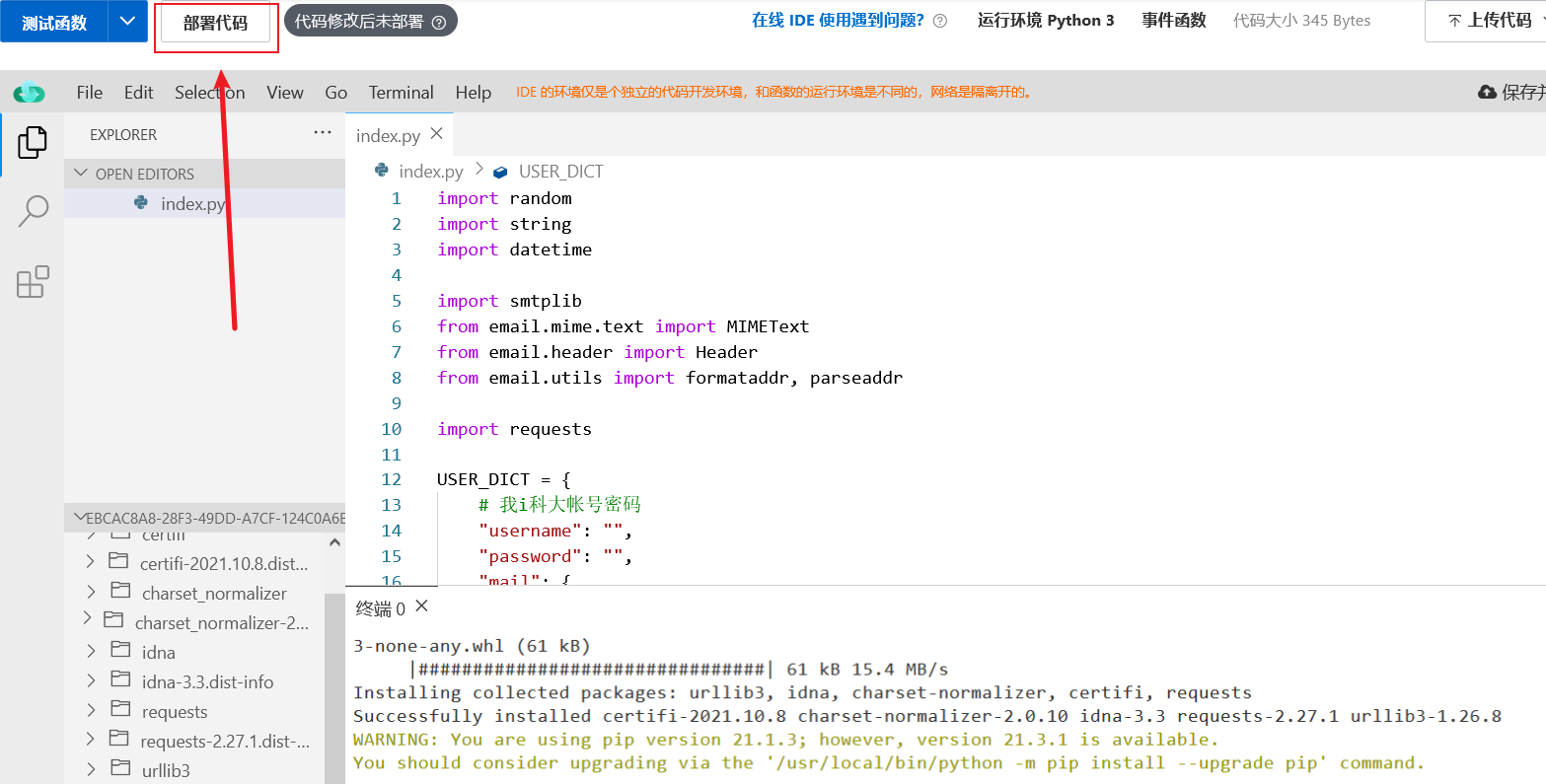The width and height of the screenshot is (1546, 784).
Task: Click the 测试函数 button
Action: click(x=54, y=22)
